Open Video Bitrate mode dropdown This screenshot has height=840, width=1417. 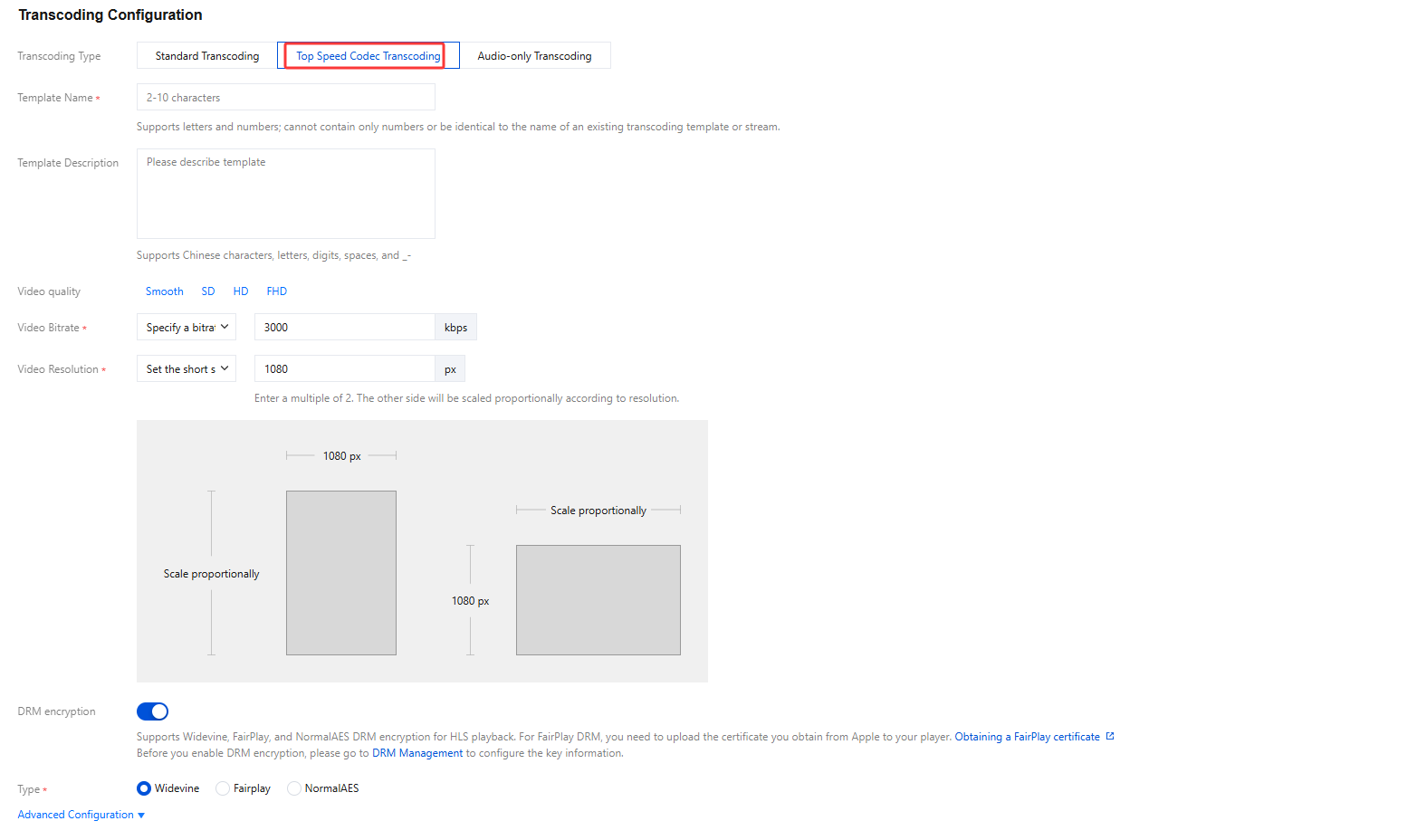pyautogui.click(x=187, y=328)
